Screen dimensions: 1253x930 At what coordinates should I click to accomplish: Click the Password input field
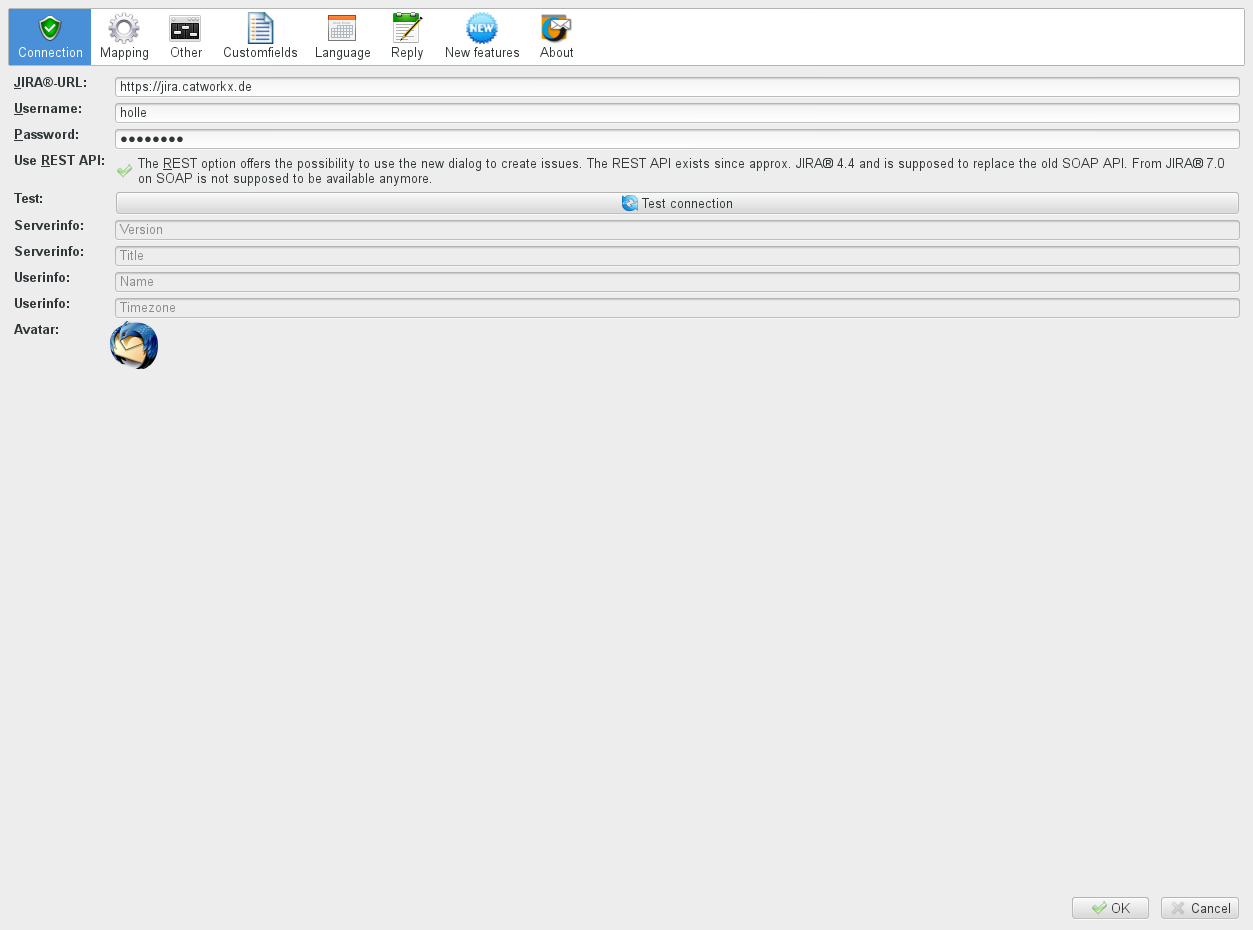click(677, 139)
